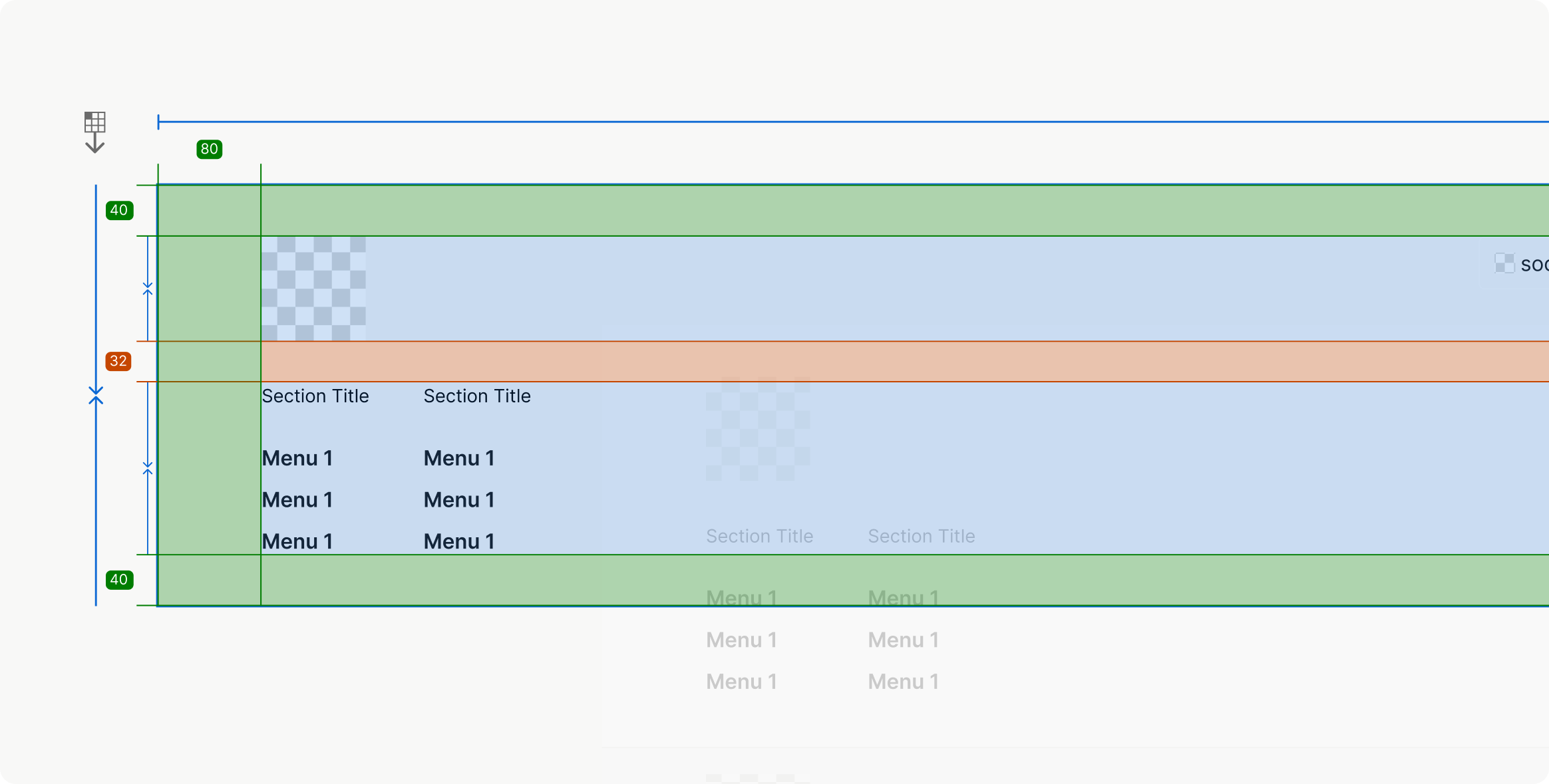The image size is (1549, 784).
Task: Click the small checkered icon beside 'soc' text
Action: coord(1504,263)
